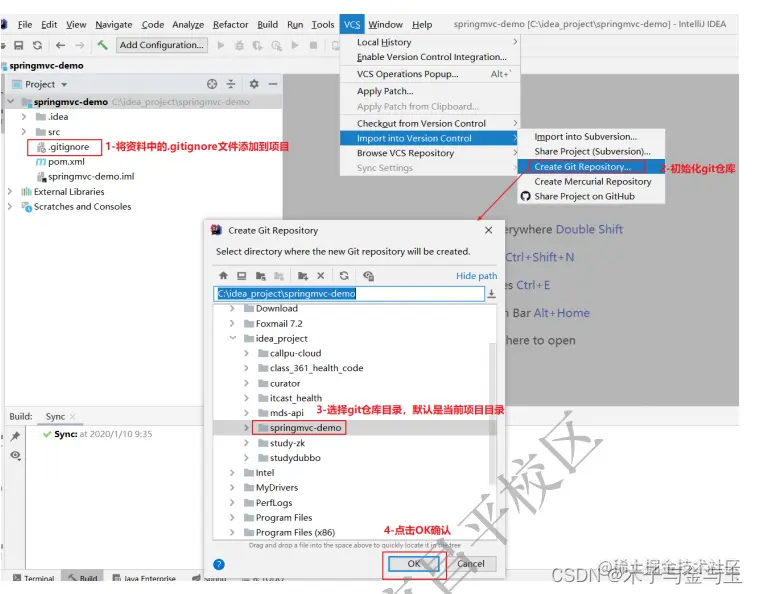
Task: Select Create Git Repository menu item
Action: [x=591, y=167]
